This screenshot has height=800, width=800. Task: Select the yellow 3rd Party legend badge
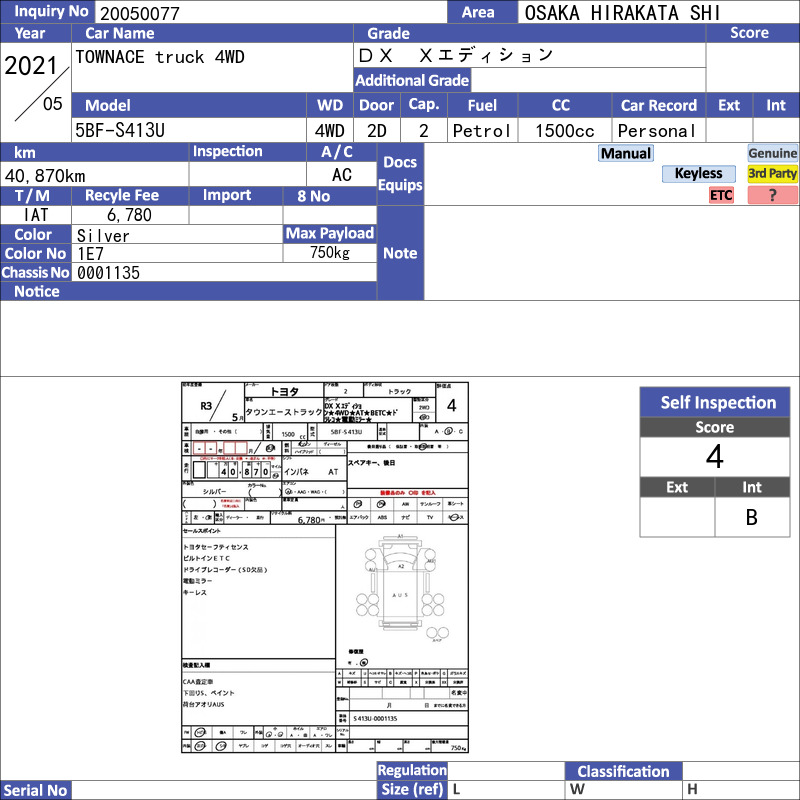(772, 173)
